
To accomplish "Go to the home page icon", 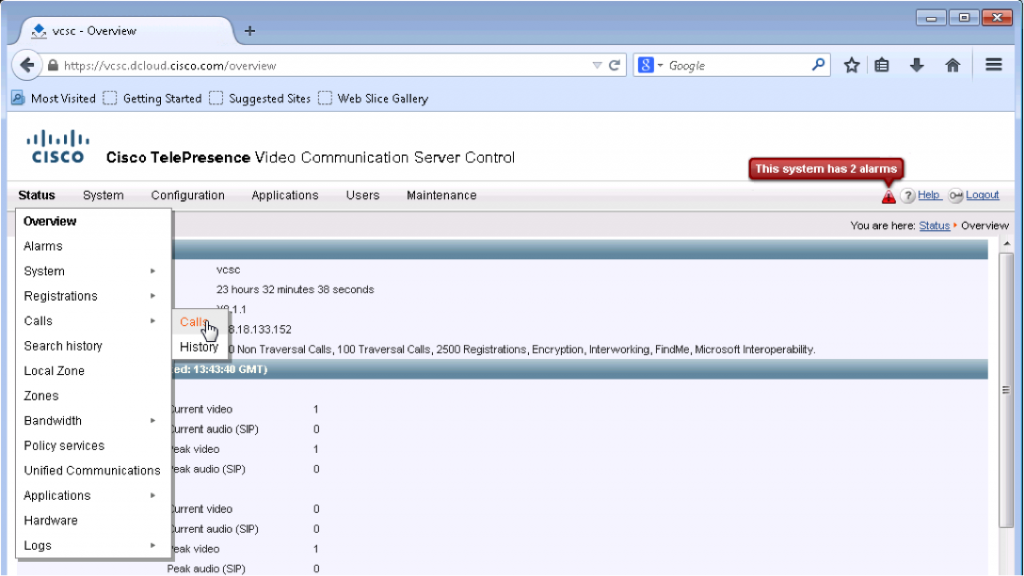I will pyautogui.click(x=953, y=65).
